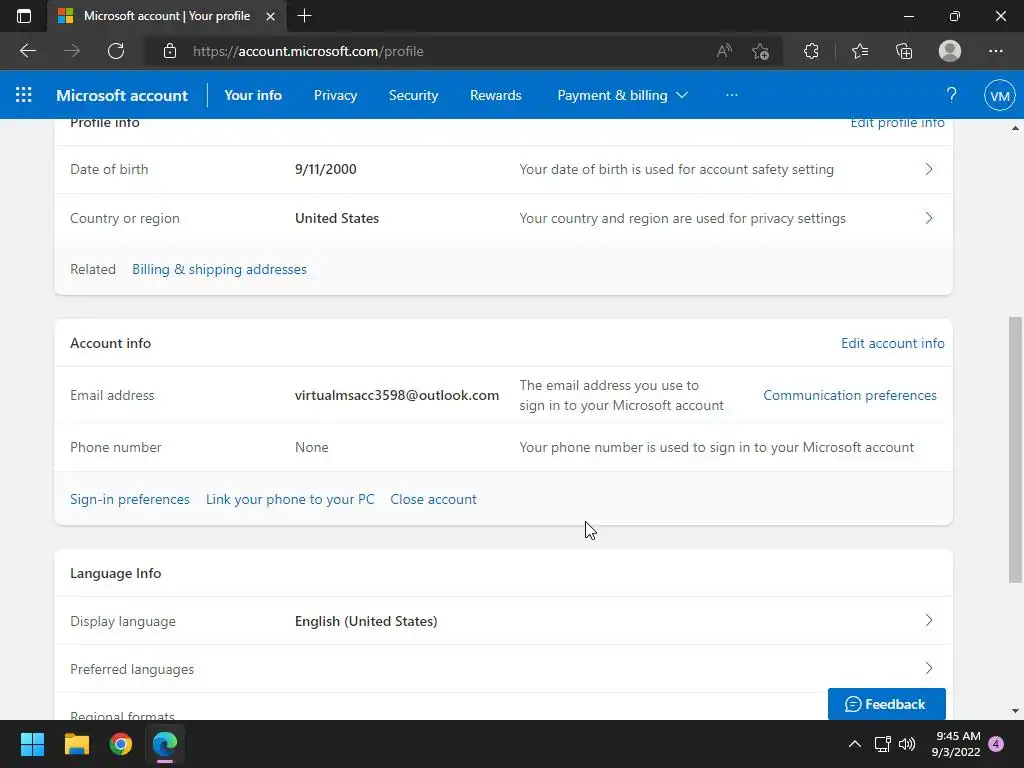The image size is (1024, 768).
Task: Open Country or region row chevron
Action: click(x=929, y=218)
